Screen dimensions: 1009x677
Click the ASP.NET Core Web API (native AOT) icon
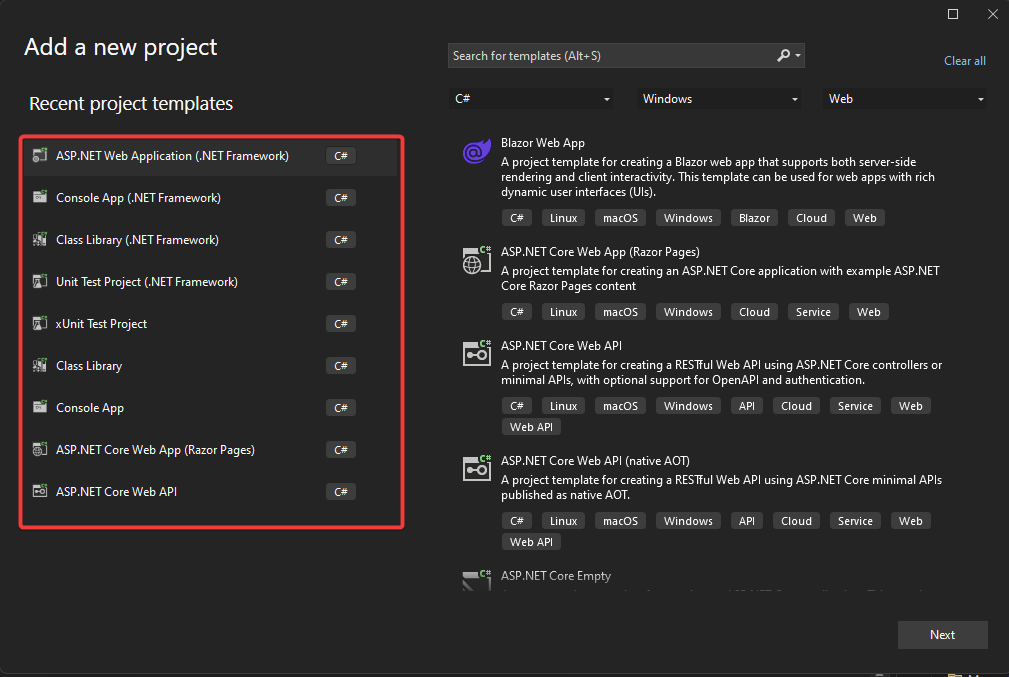click(x=475, y=468)
